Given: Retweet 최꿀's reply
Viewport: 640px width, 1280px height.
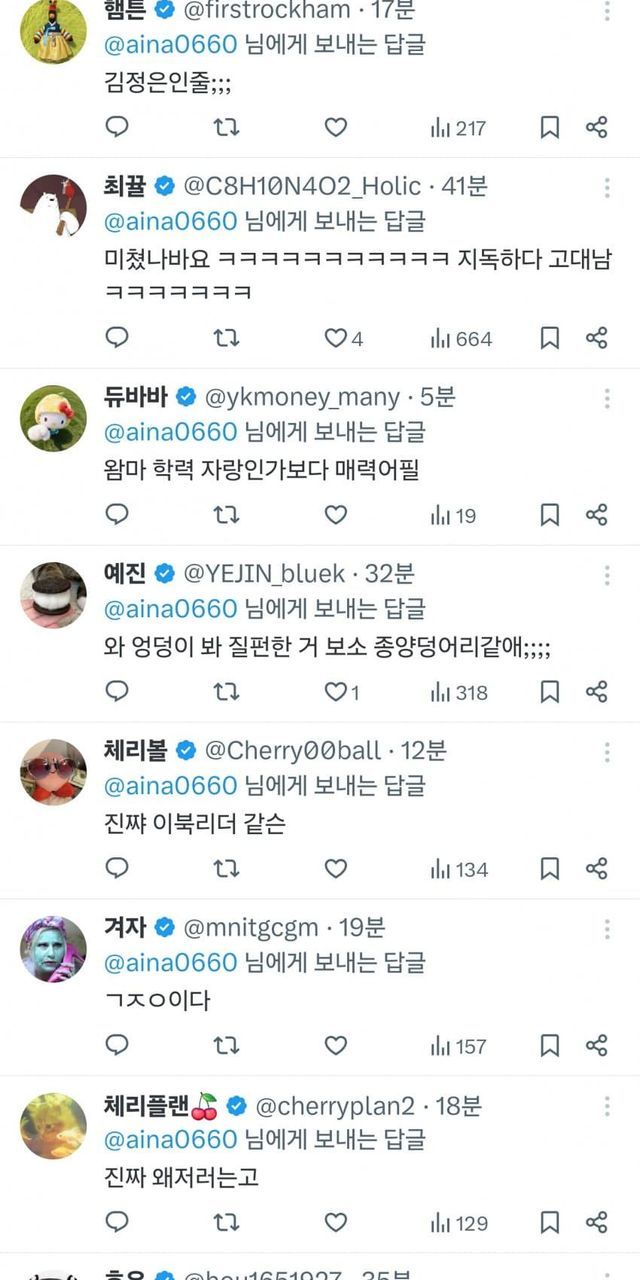Looking at the screenshot, I should [x=226, y=339].
